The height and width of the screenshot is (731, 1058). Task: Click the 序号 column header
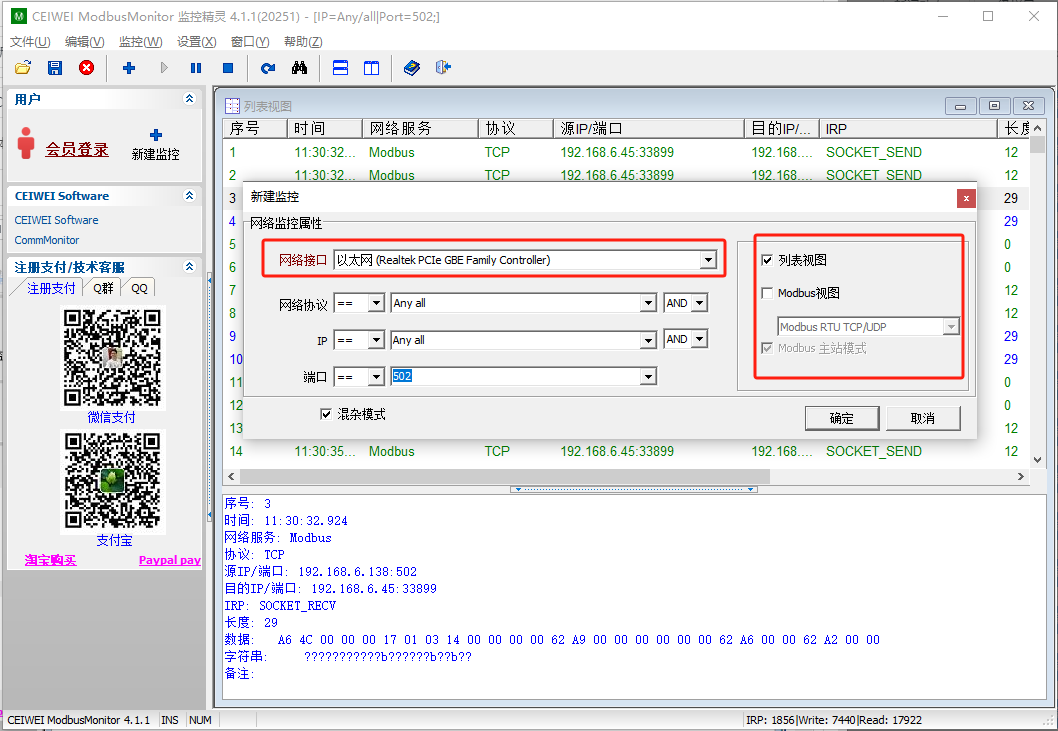coord(245,128)
